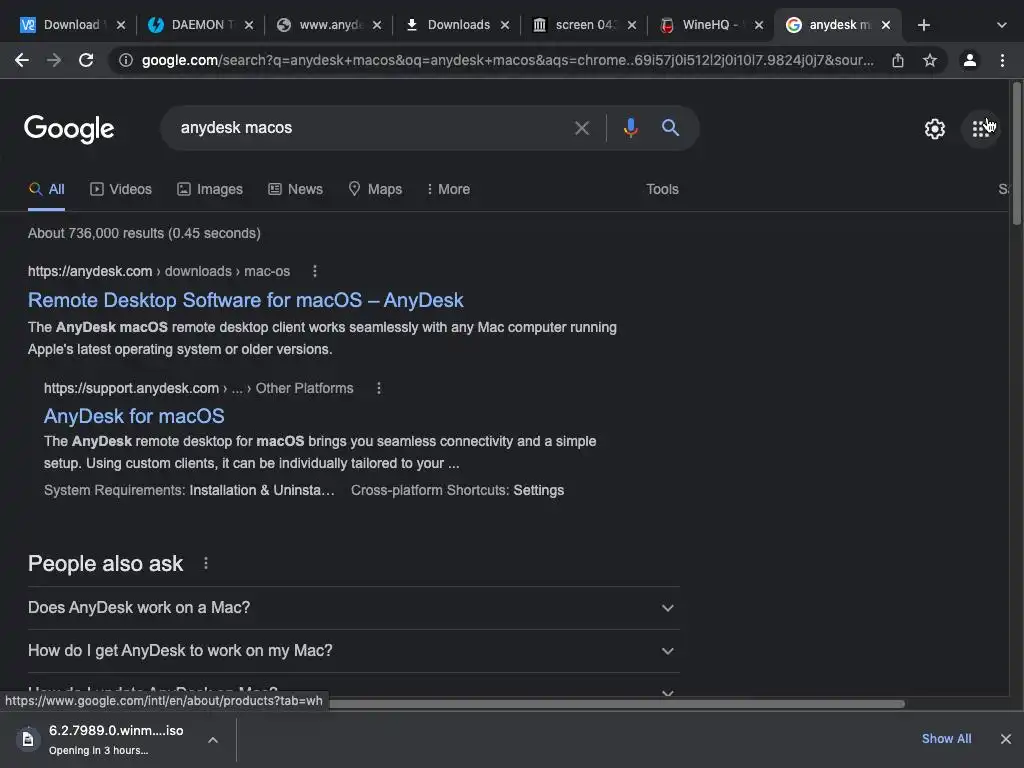This screenshot has width=1024, height=768.
Task: Open the tab search chevron
Action: pos(1002,25)
